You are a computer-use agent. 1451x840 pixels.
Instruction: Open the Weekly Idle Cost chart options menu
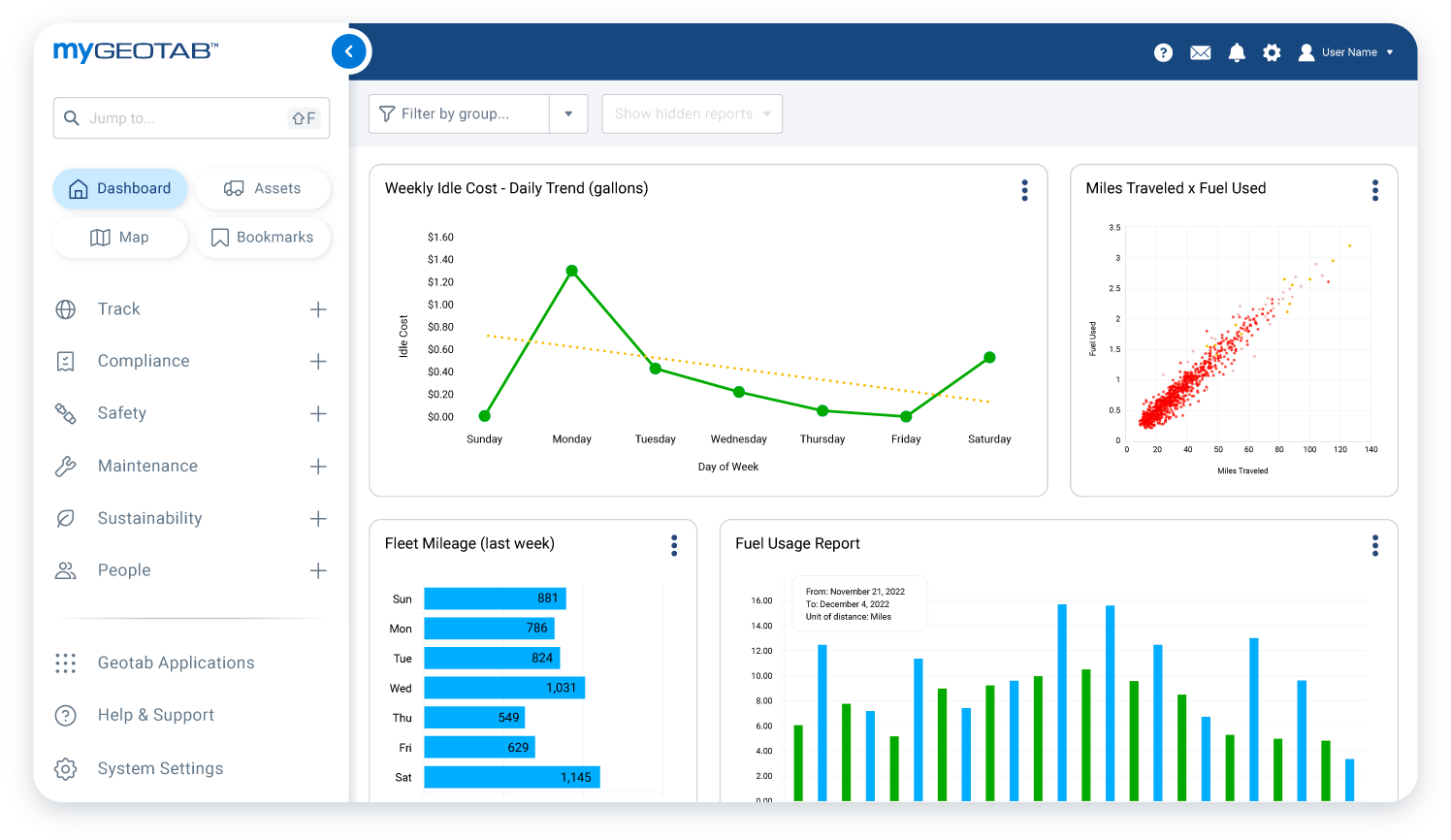(x=1024, y=190)
